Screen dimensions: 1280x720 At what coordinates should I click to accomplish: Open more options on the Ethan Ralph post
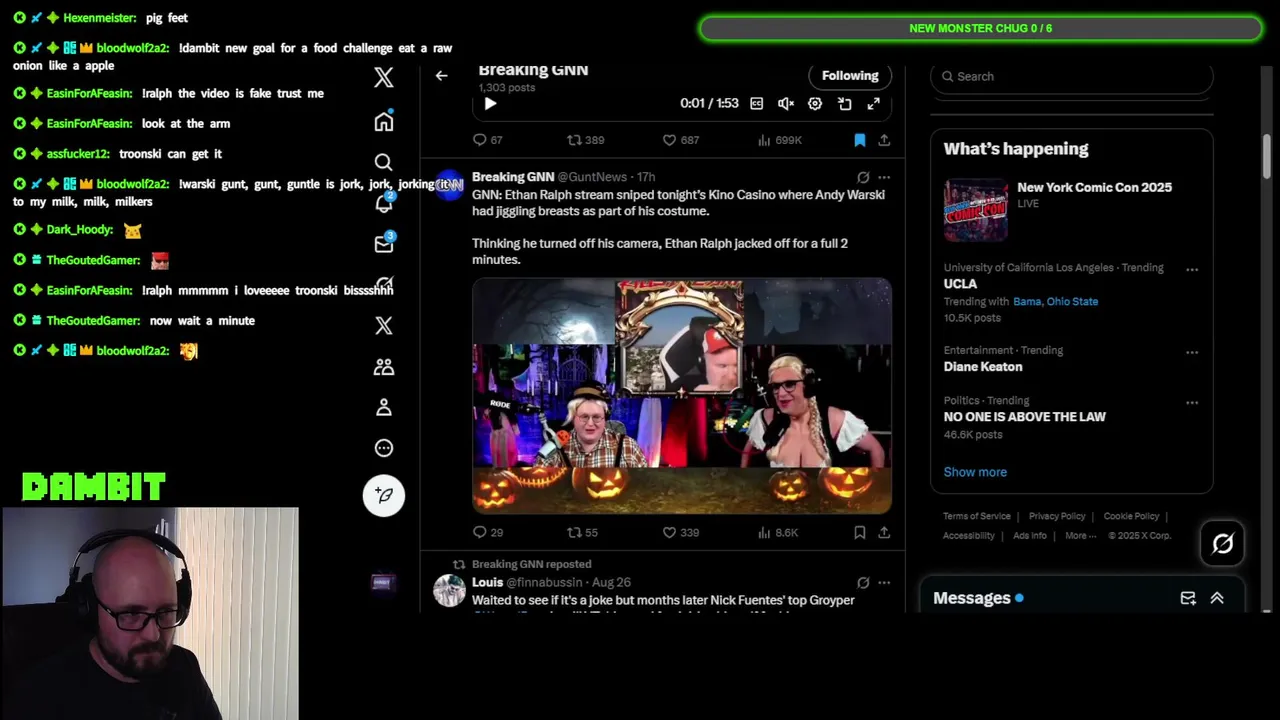pos(884,177)
